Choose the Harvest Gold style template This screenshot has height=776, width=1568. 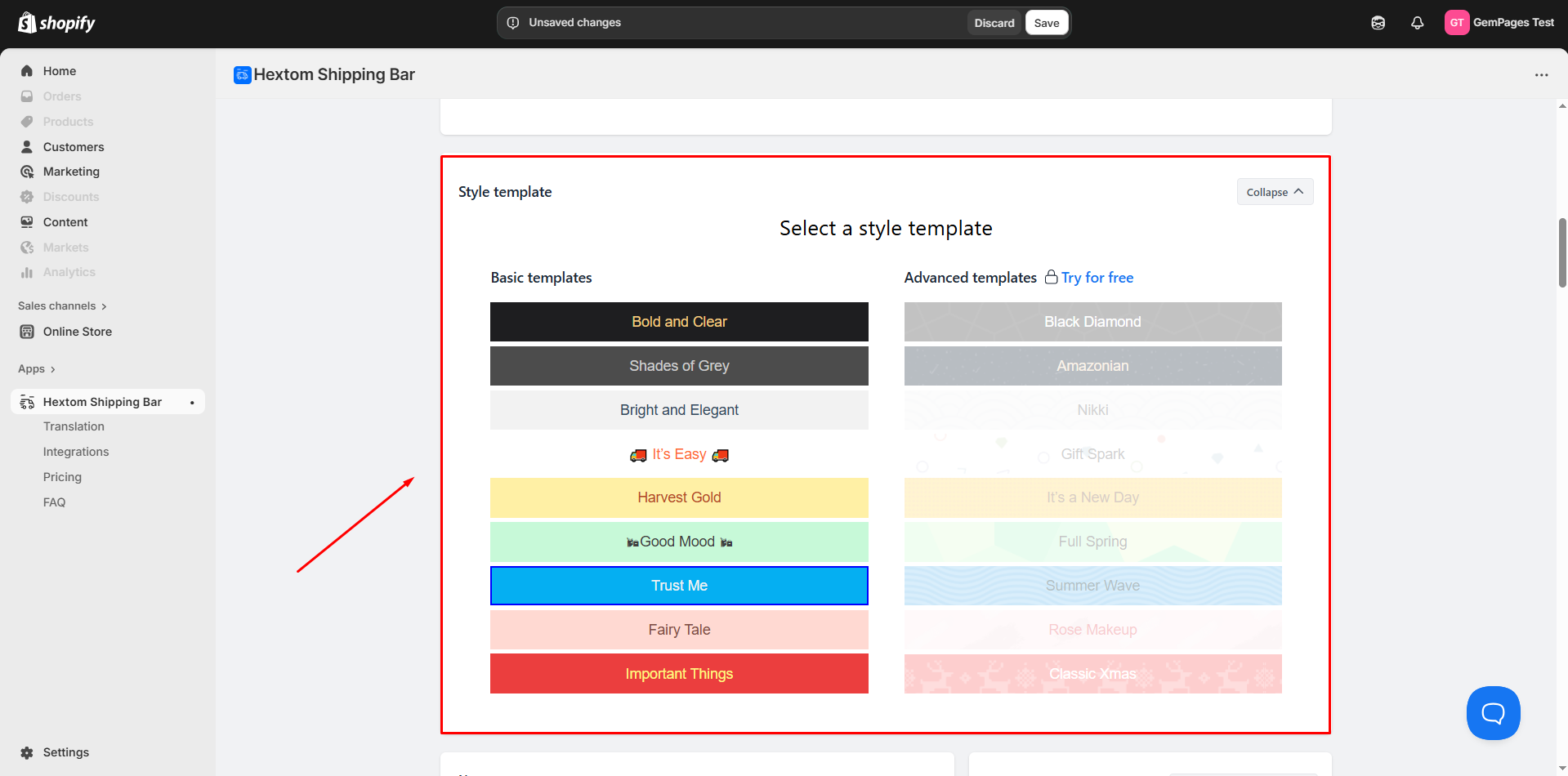pyautogui.click(x=678, y=497)
